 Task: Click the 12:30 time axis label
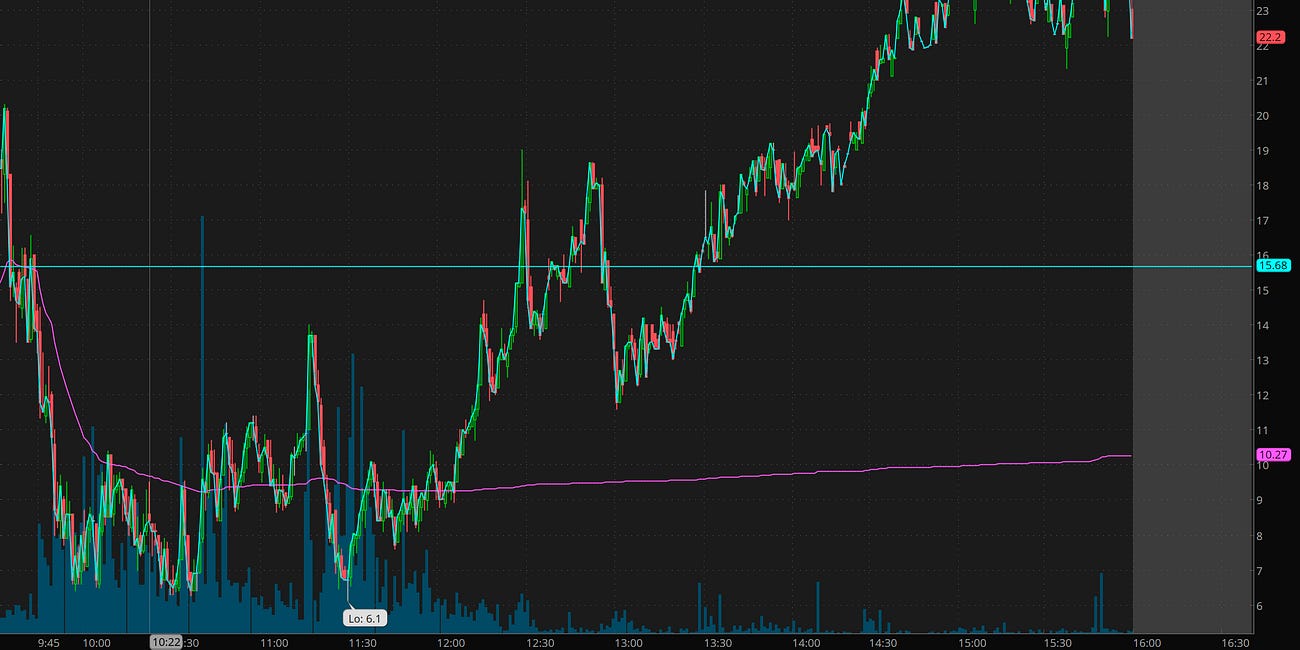tap(540, 643)
